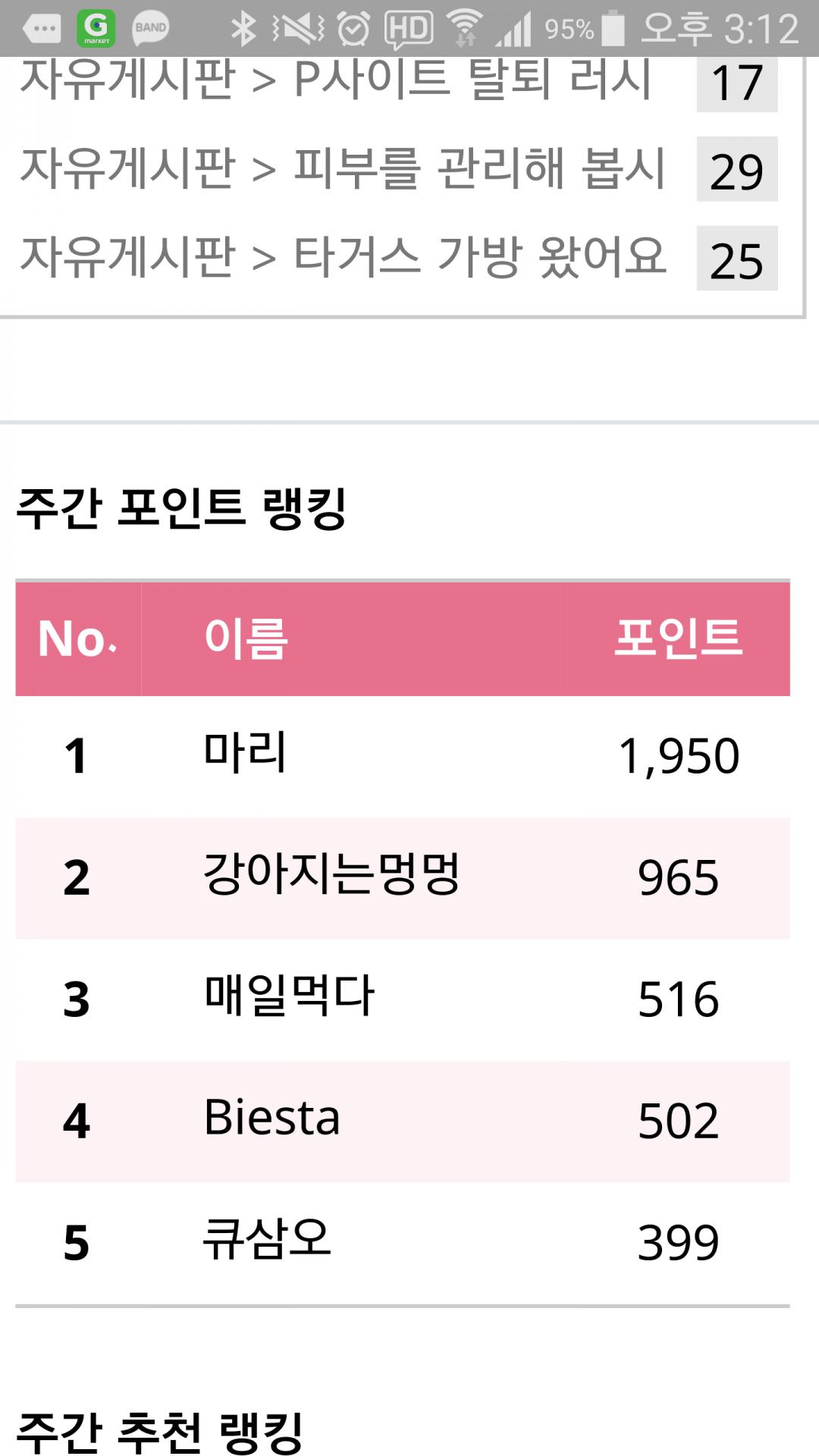819x1456 pixels.
Task: Select rank 2 user 강아지는멍멍
Action: (x=331, y=874)
